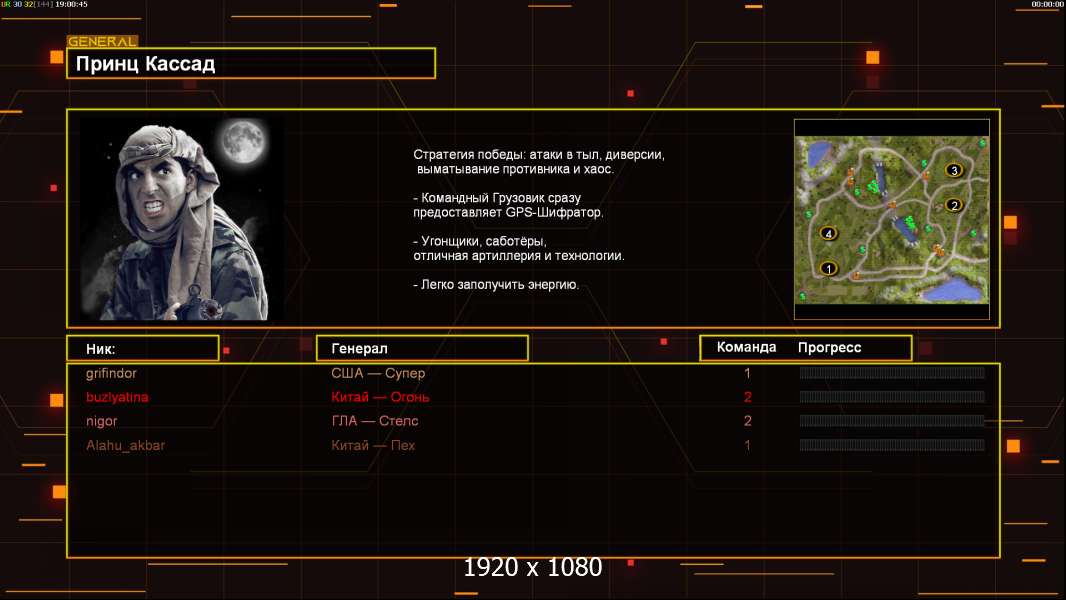Viewport: 1066px width, 600px height.
Task: Click the Китай — Огонь general entry
Action: 380,397
